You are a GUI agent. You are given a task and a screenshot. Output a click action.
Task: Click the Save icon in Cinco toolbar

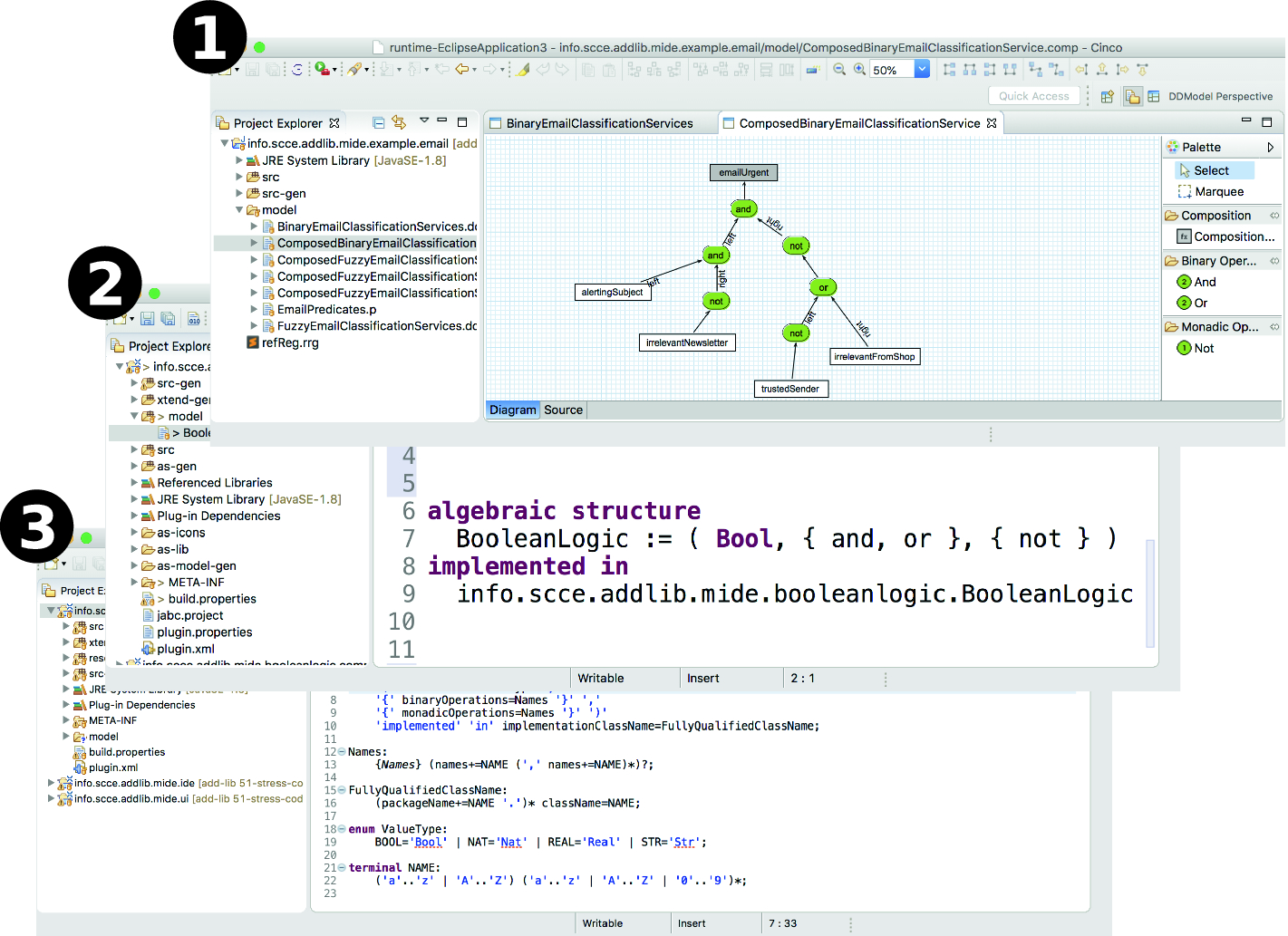click(253, 70)
